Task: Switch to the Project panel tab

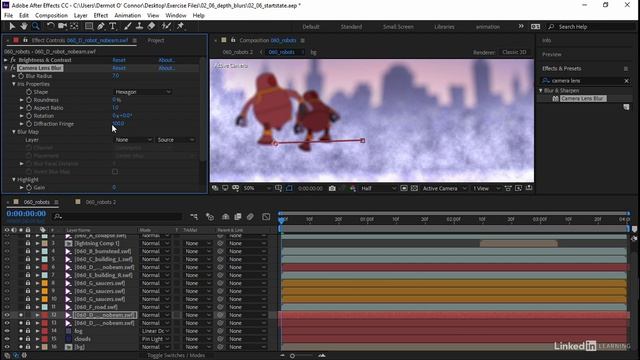Action: tap(156, 40)
